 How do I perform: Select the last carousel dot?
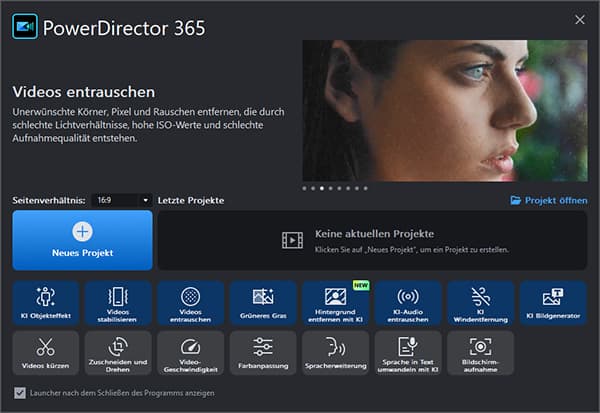(365, 188)
